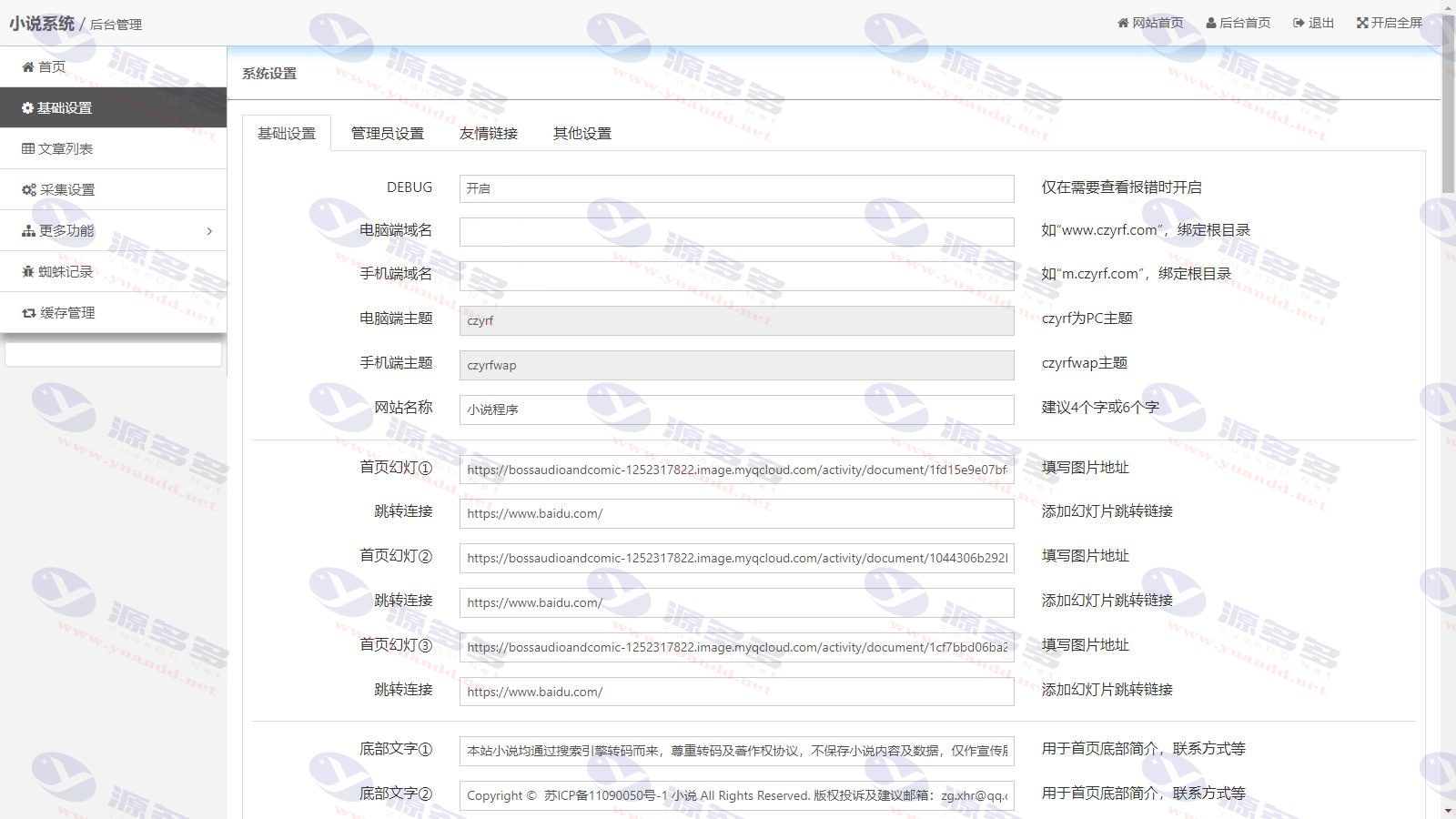Switch to the 基础设置 tab
This screenshot has width=1456, height=819.
[x=287, y=133]
